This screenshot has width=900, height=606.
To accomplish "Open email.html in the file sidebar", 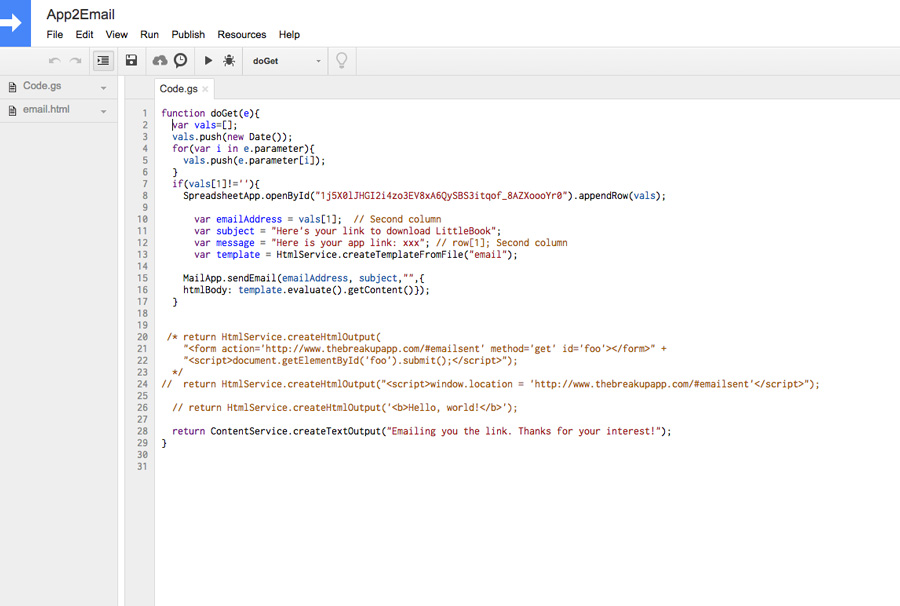I will (x=46, y=110).
